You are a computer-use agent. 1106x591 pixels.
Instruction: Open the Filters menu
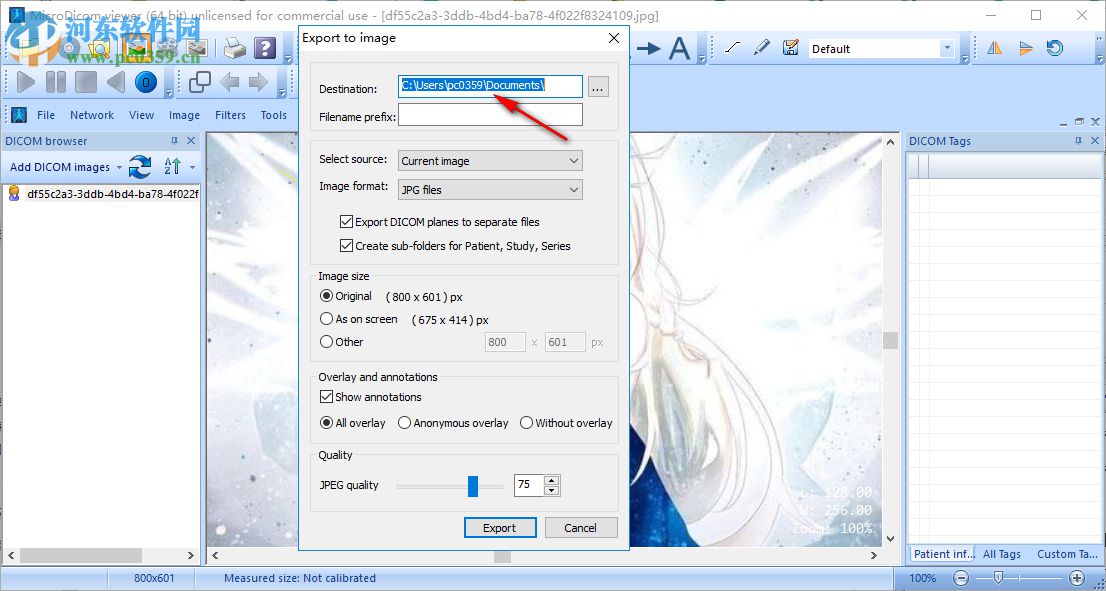pos(231,115)
